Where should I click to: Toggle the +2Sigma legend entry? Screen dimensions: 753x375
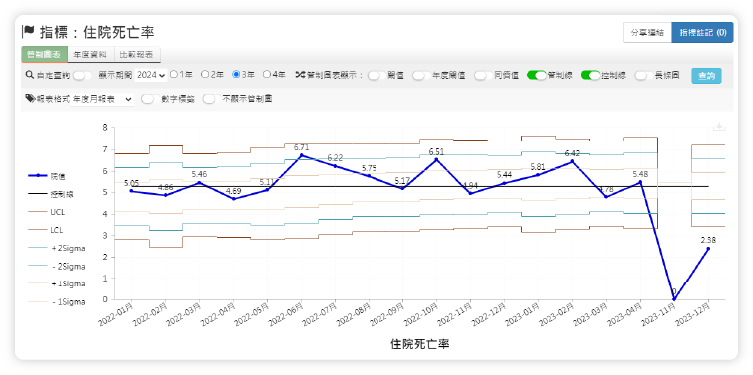point(58,248)
